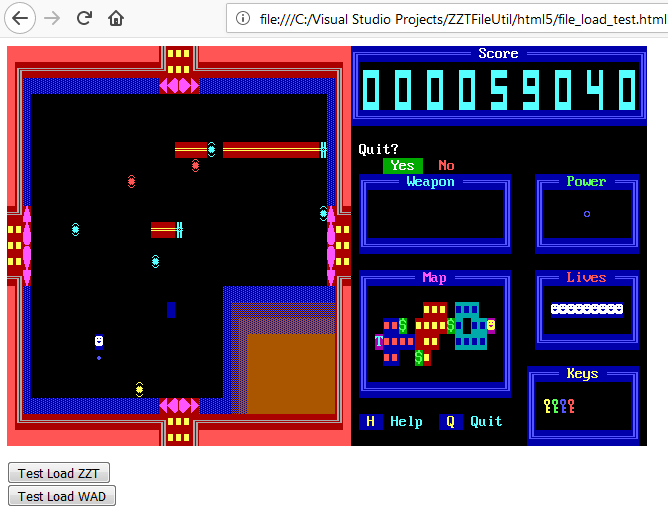Click the white smiley player character
This screenshot has width=668, height=506.
99,342
